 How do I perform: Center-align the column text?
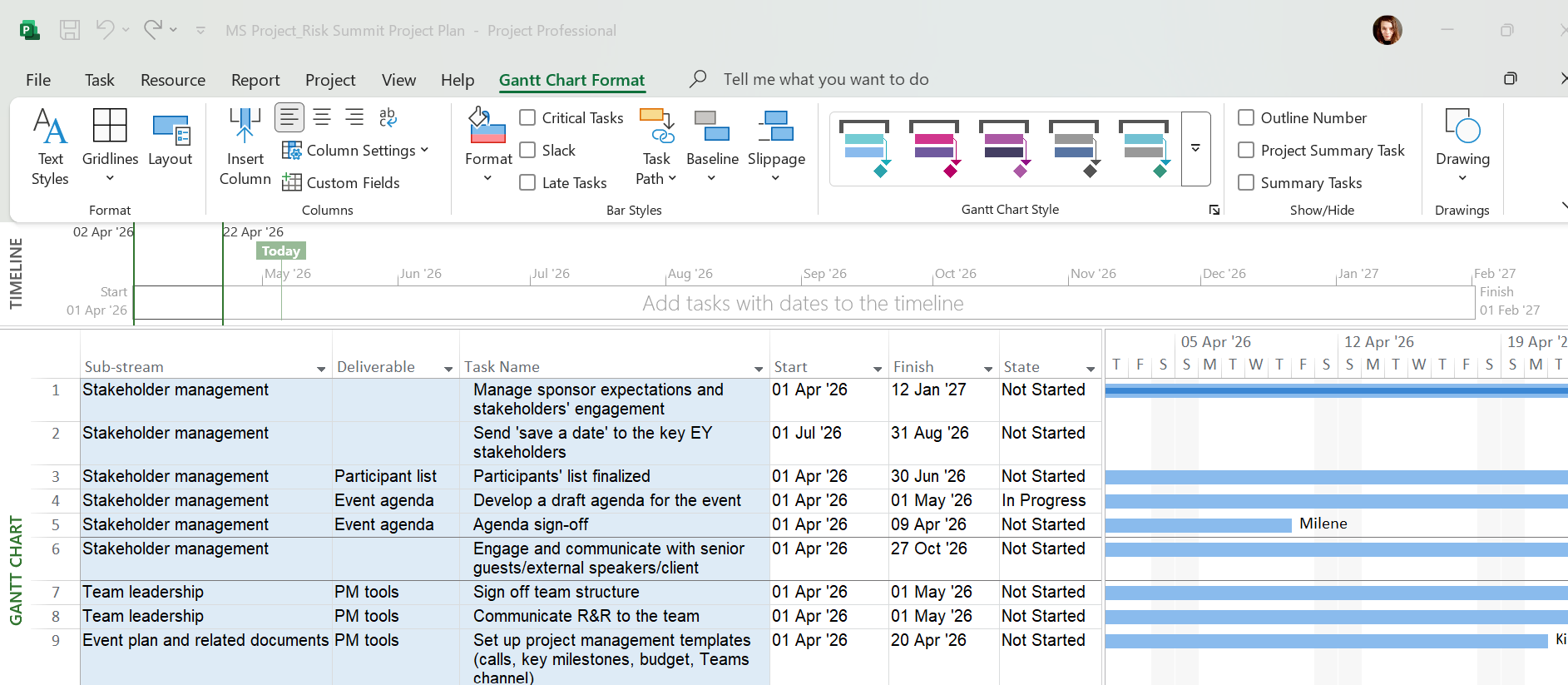click(322, 117)
